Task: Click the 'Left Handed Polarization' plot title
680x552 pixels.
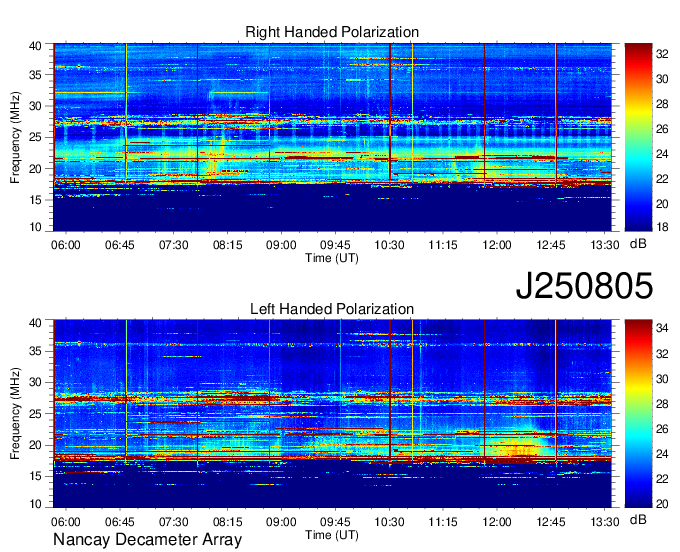Action: [332, 309]
